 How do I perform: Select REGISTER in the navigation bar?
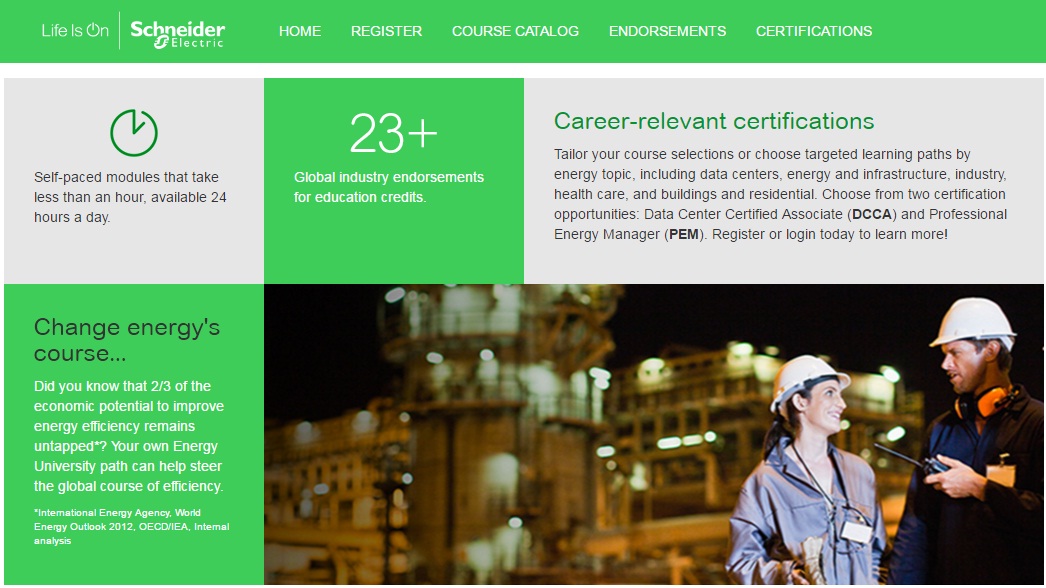coord(386,31)
